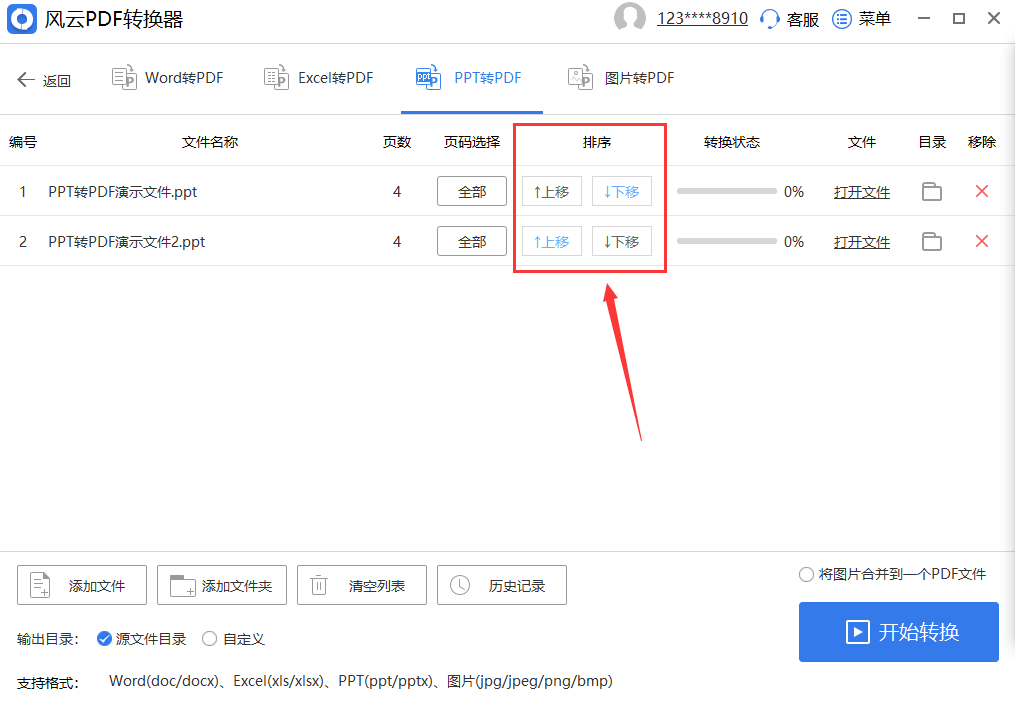Move file 1 down with 下移

(621, 192)
